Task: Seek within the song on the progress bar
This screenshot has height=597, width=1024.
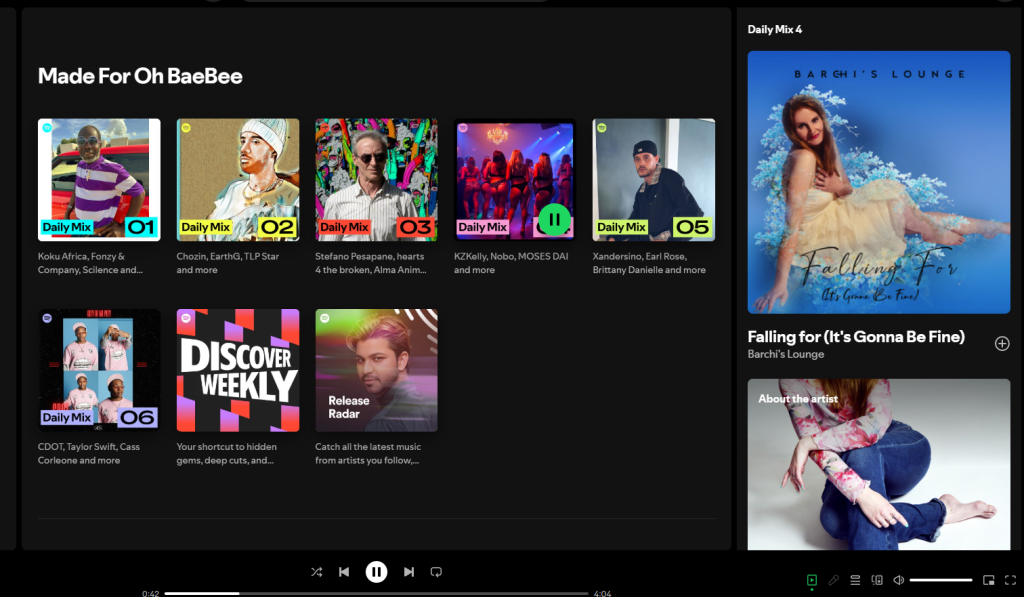Action: click(376, 594)
